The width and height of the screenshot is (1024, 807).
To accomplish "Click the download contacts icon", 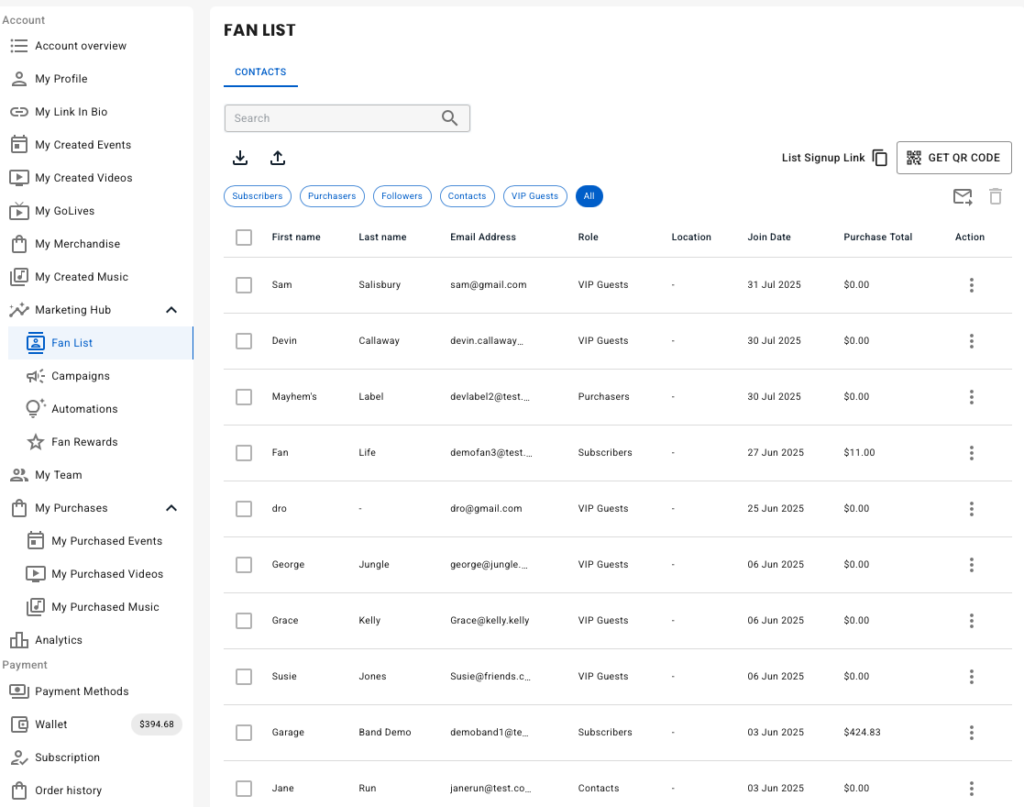I will [240, 158].
